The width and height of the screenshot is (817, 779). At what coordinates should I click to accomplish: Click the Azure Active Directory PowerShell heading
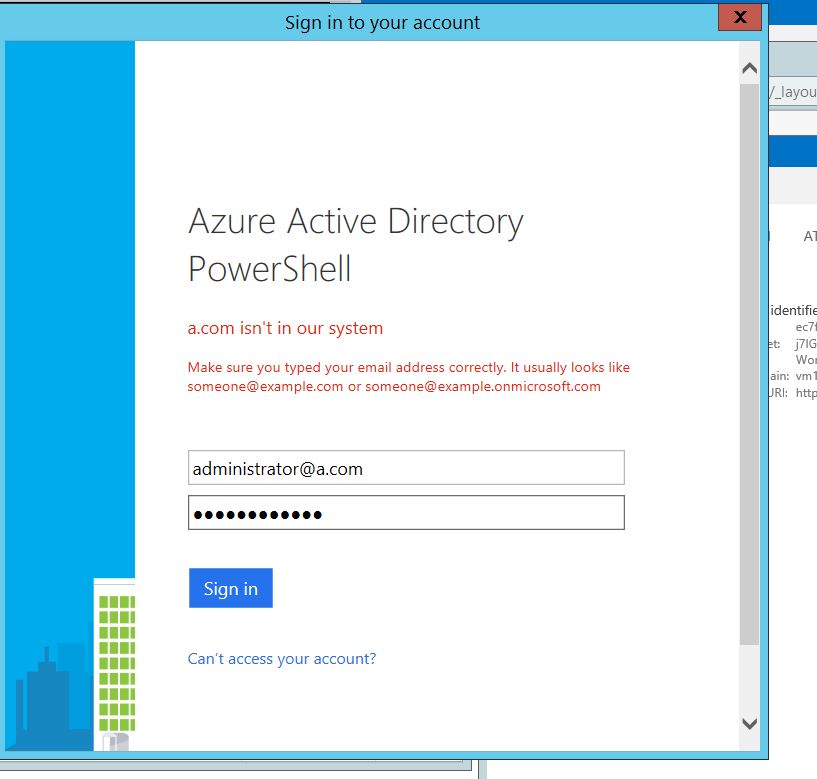pos(355,245)
